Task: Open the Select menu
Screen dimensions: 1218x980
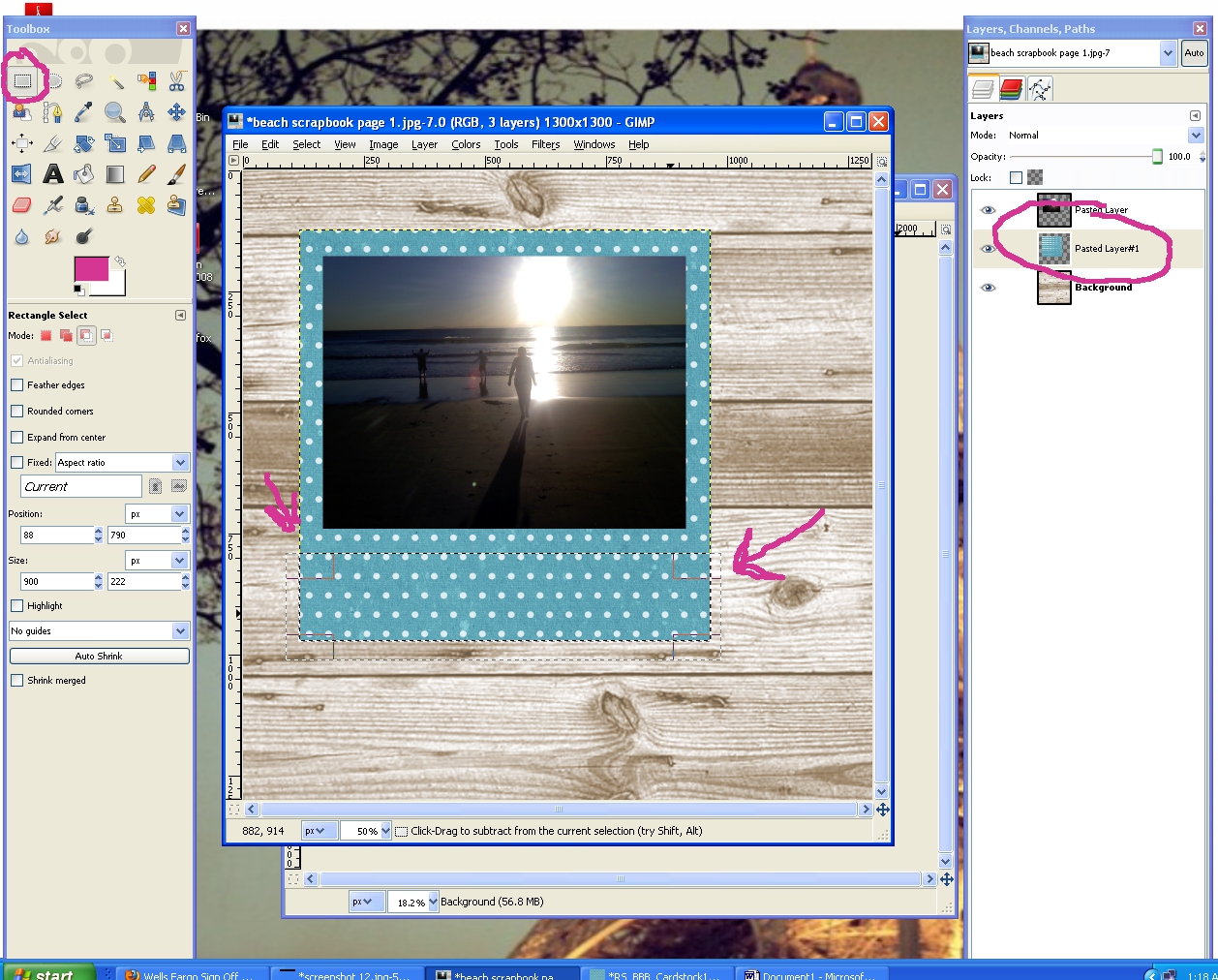Action: [x=307, y=144]
